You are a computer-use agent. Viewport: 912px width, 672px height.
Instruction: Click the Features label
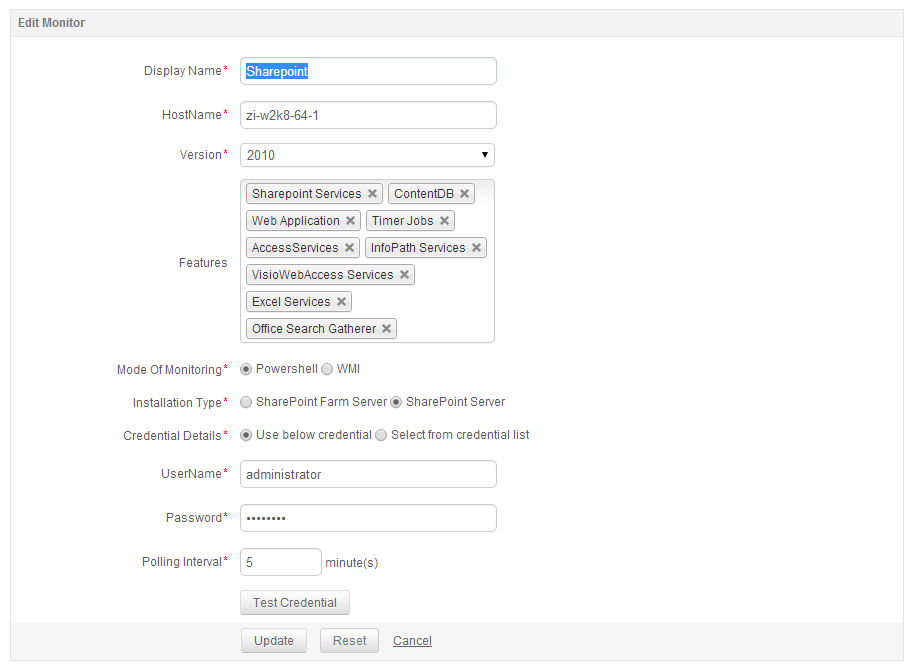point(203,263)
